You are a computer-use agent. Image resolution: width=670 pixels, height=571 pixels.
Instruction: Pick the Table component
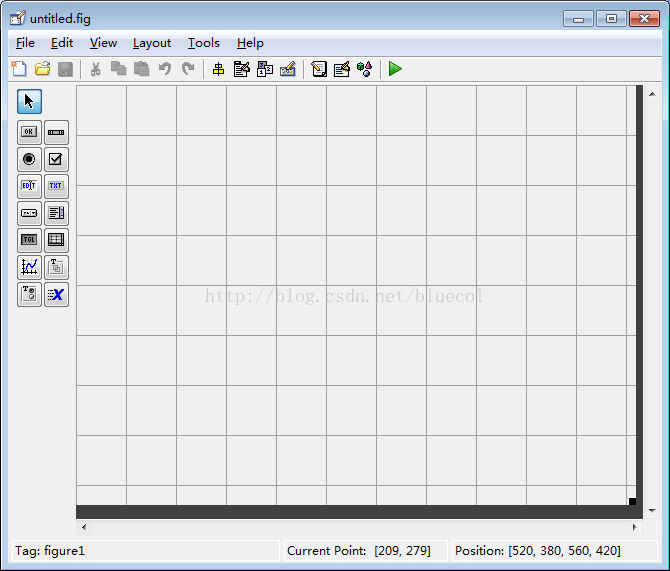pos(56,240)
